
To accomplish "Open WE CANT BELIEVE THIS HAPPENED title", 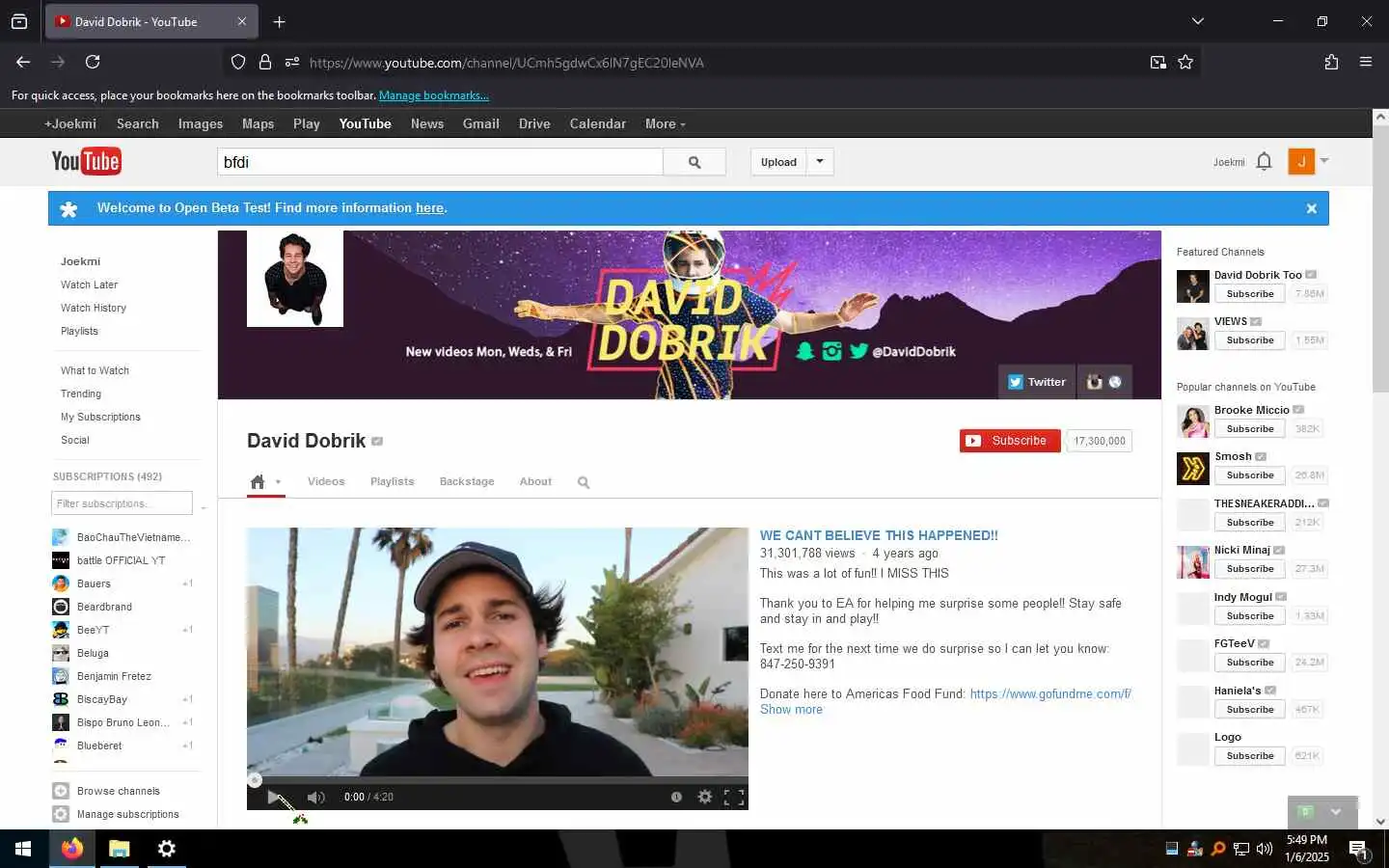I will (x=879, y=535).
